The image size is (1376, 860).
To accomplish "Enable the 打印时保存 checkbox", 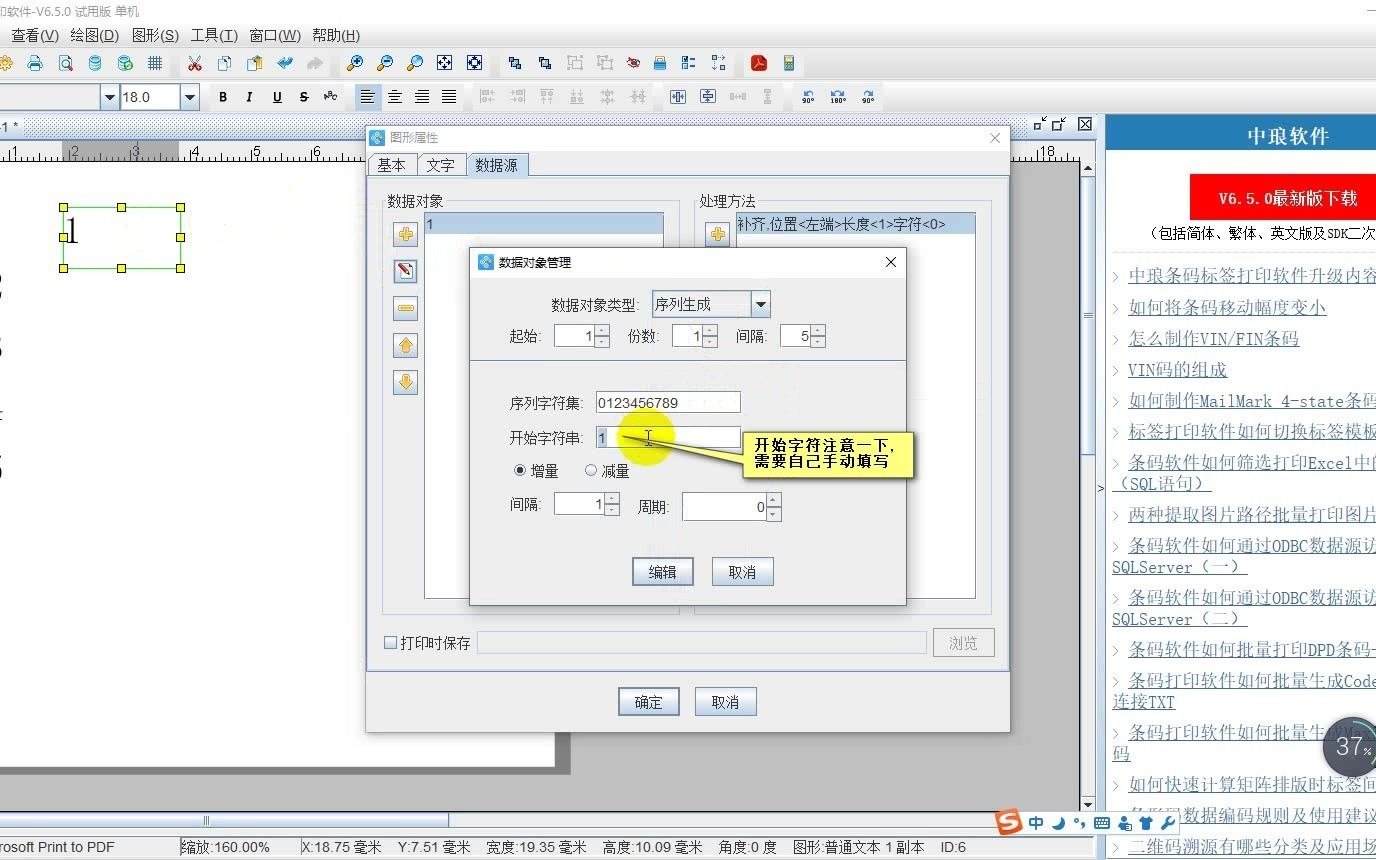I will pos(390,642).
